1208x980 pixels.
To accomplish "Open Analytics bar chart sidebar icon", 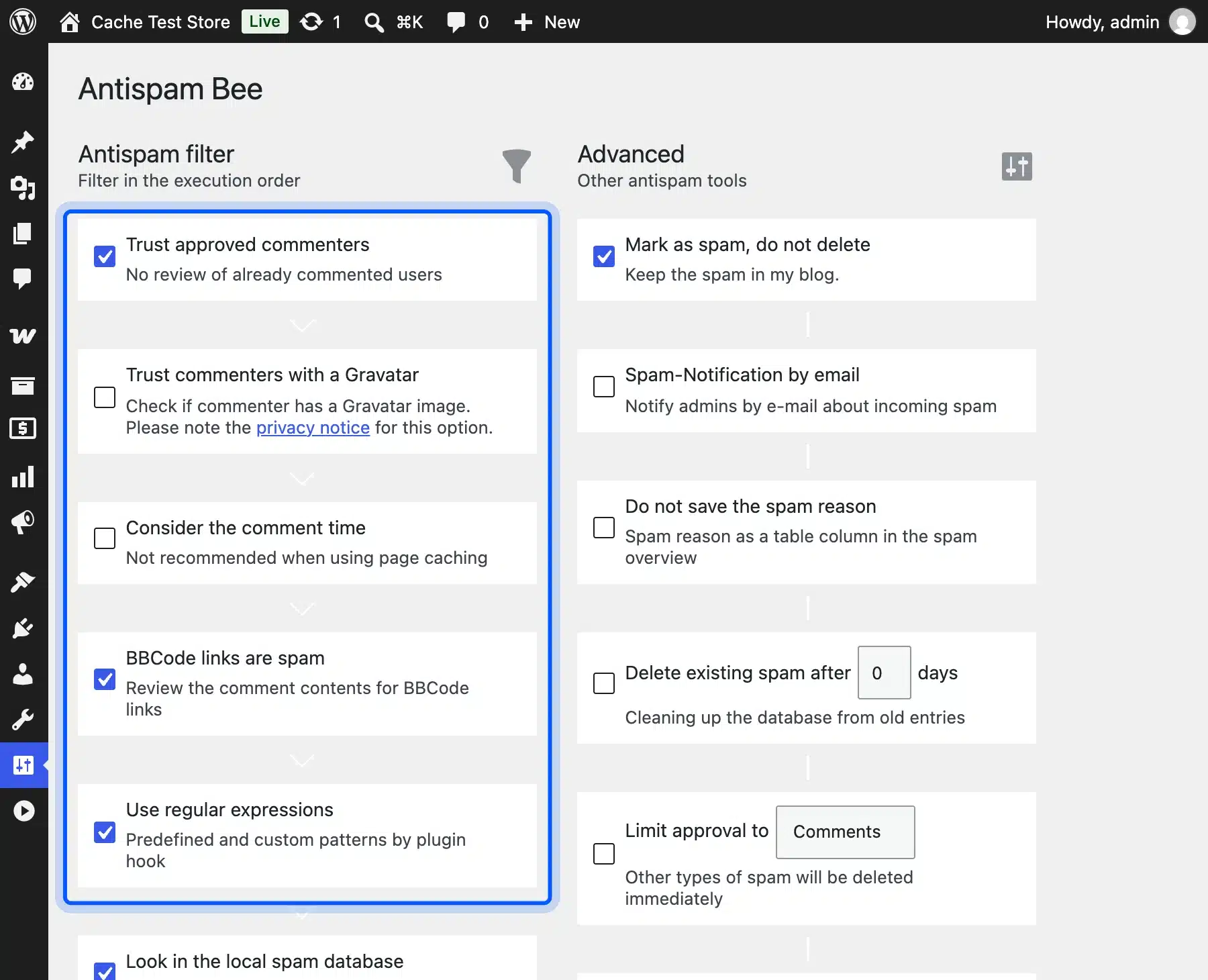I will pyautogui.click(x=23, y=477).
